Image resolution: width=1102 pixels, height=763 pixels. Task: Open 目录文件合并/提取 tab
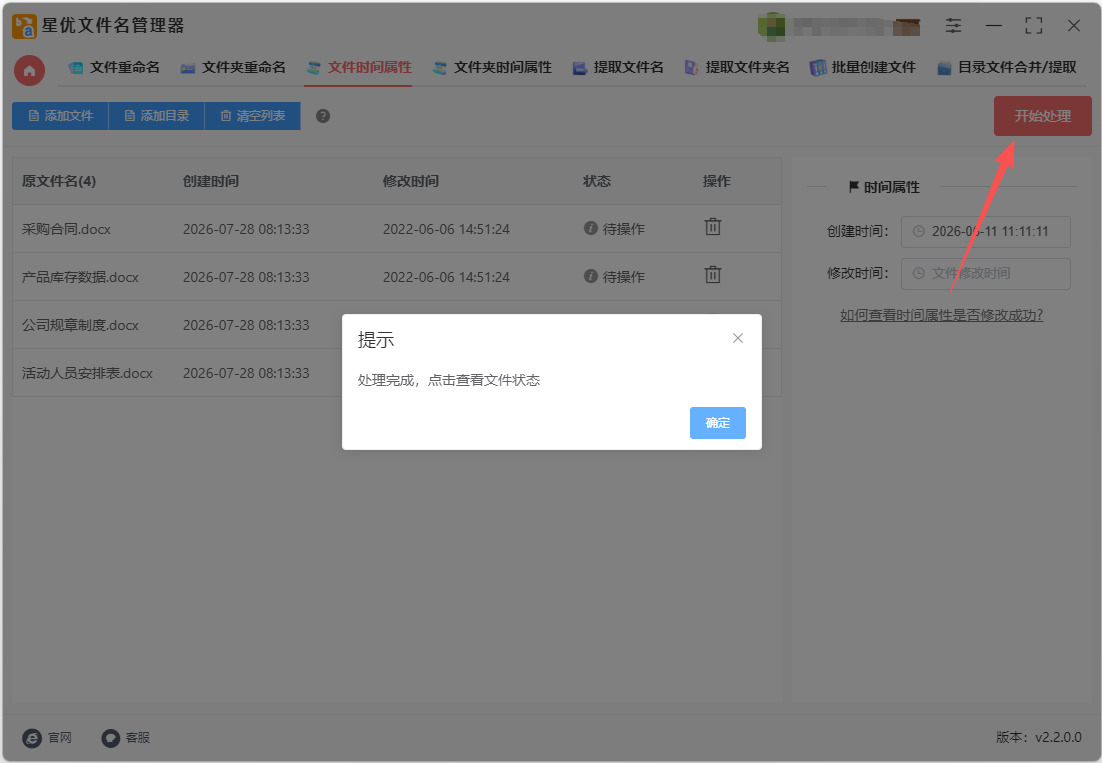point(1007,67)
